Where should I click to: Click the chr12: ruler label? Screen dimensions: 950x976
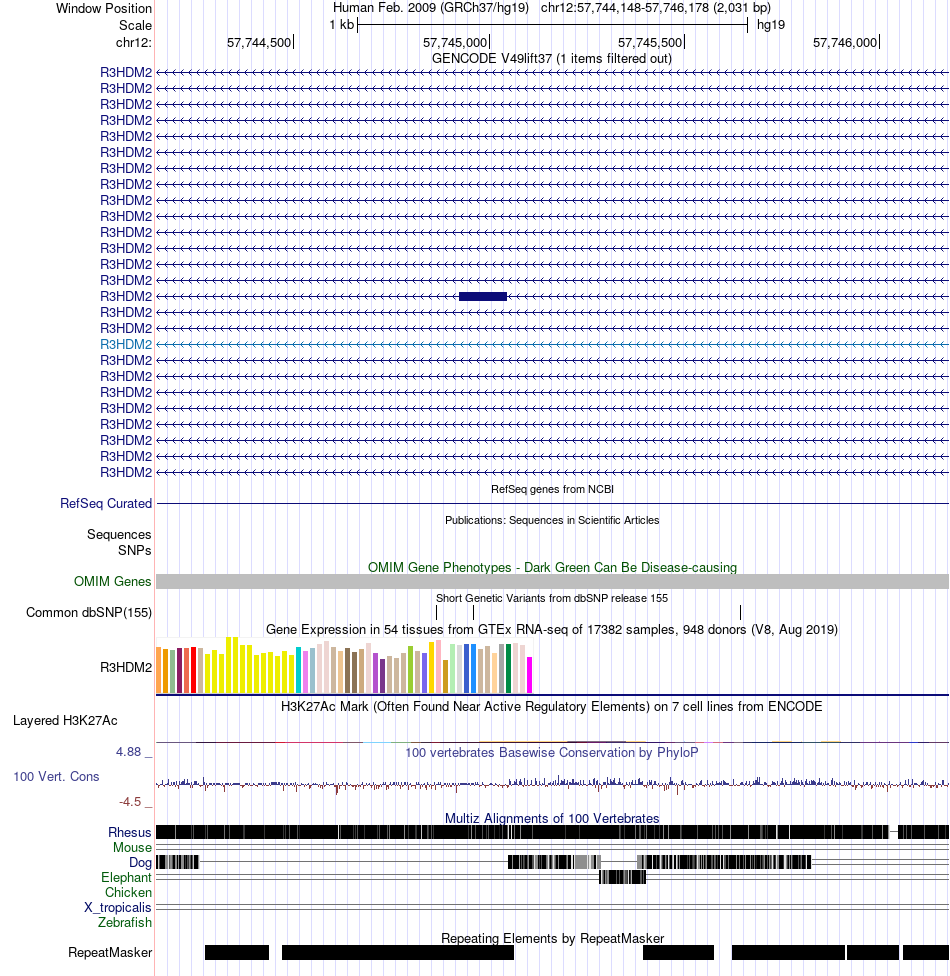pos(134,43)
